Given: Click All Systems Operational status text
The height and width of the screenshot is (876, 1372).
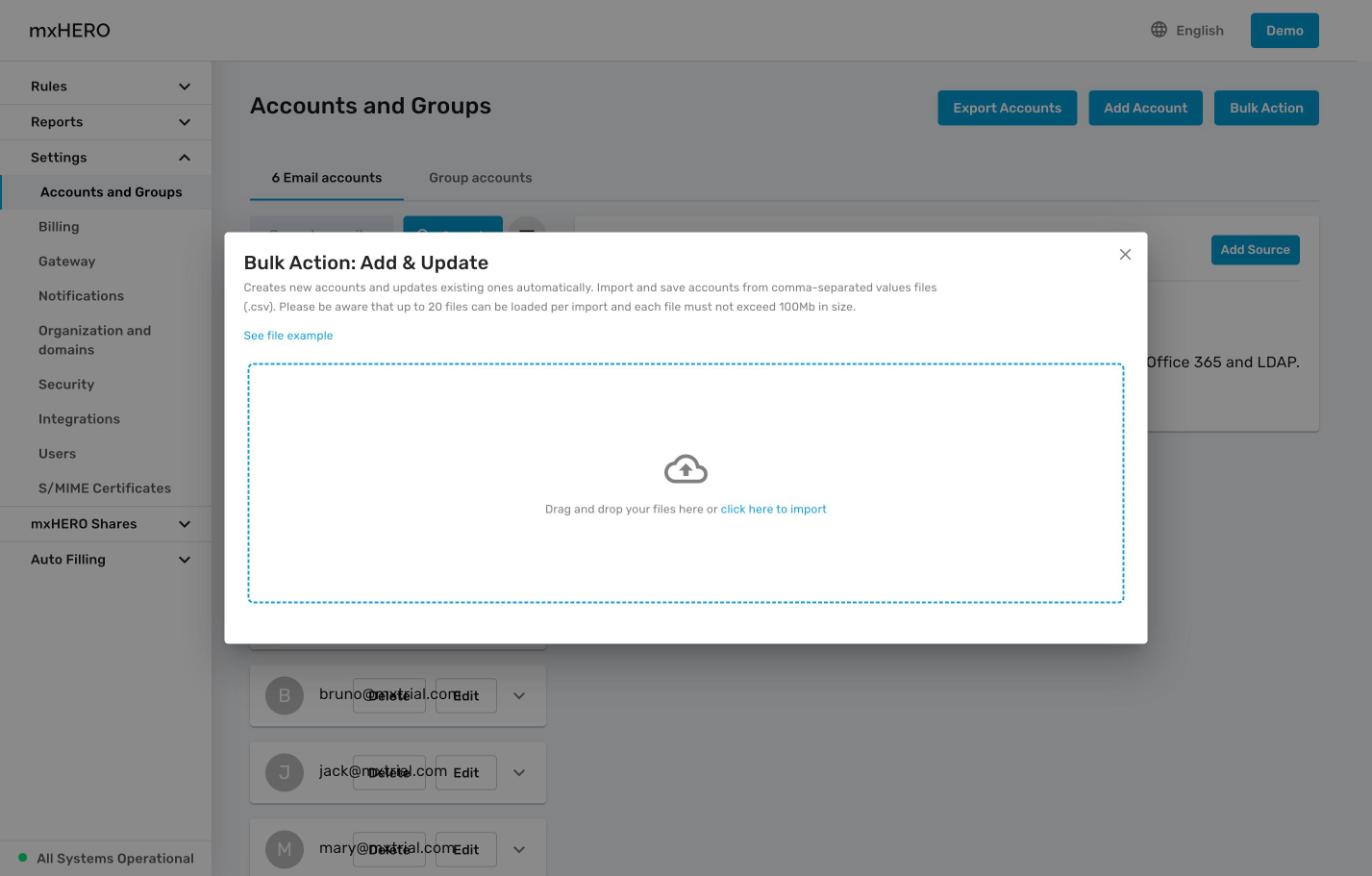Looking at the screenshot, I should pos(115,858).
